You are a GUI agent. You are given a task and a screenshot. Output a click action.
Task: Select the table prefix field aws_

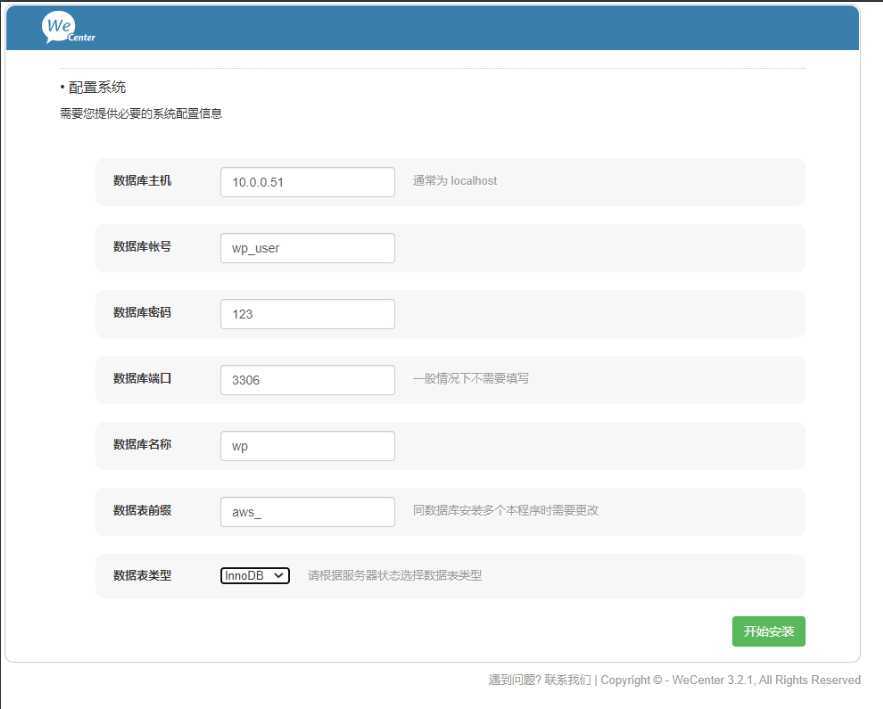click(307, 511)
